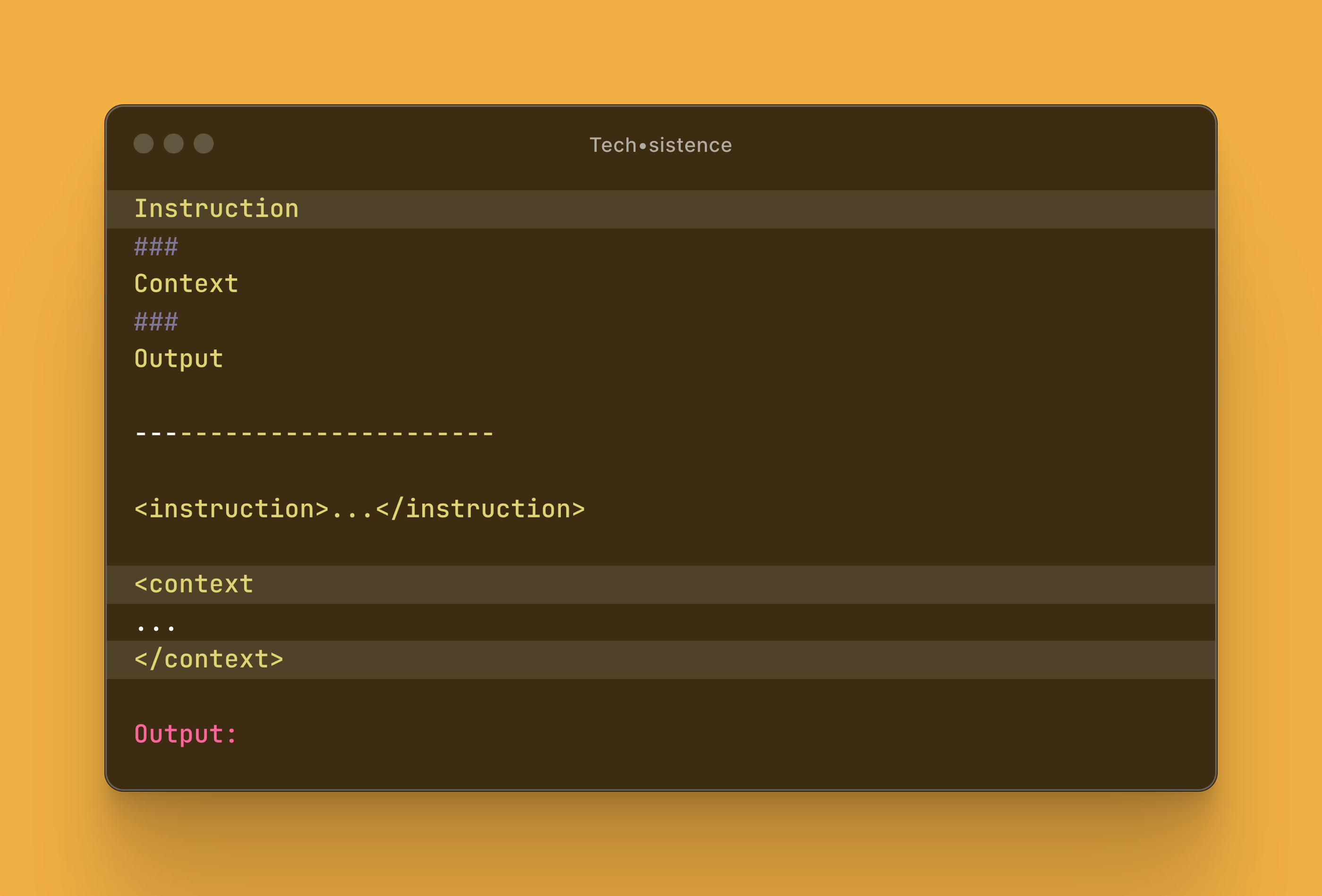Click the highlighted Instruction line
The image size is (1322, 896).
pyautogui.click(x=217, y=209)
